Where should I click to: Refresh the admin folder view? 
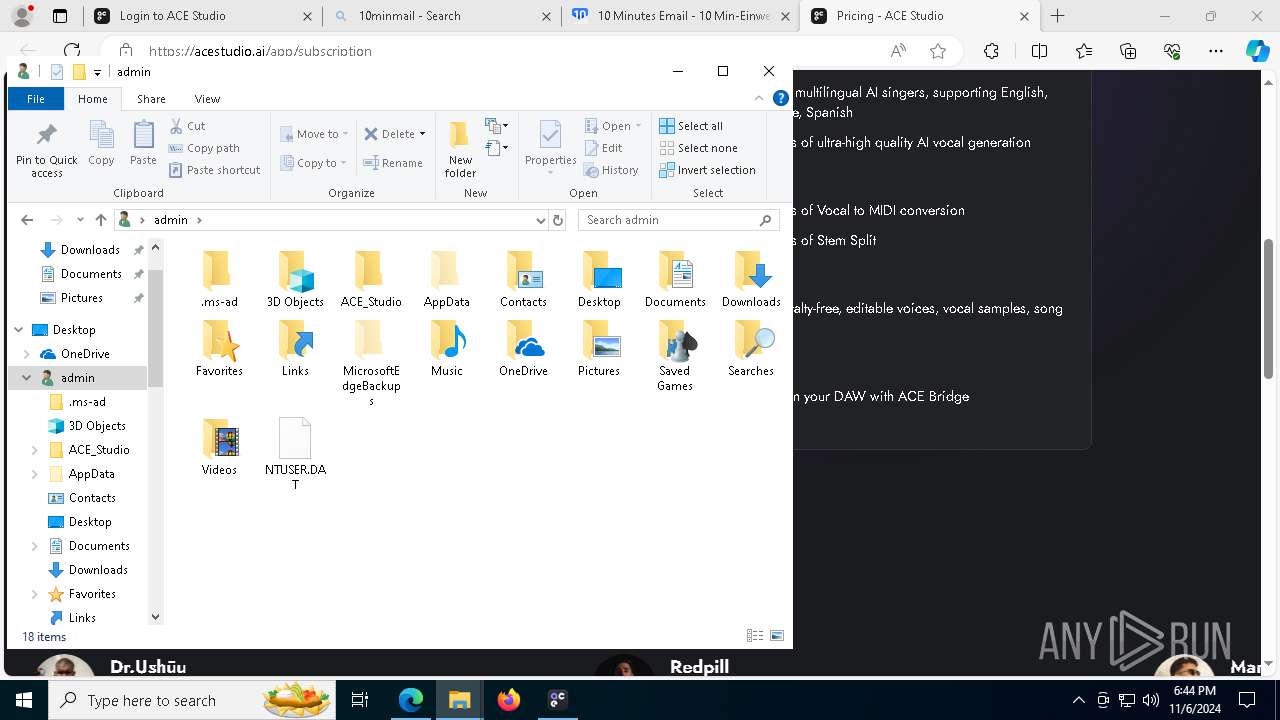coord(558,220)
